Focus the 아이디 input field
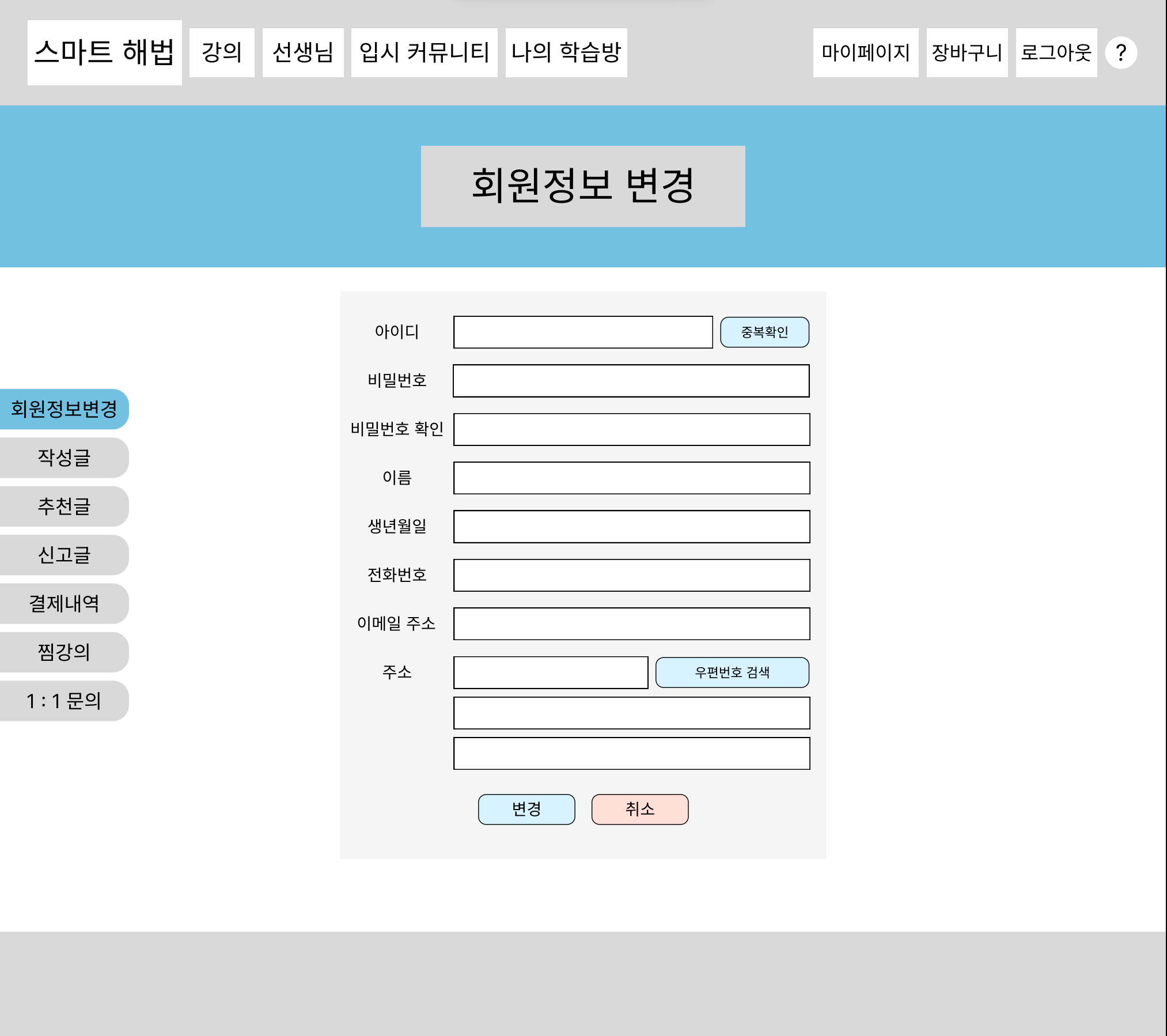 pyautogui.click(x=582, y=332)
